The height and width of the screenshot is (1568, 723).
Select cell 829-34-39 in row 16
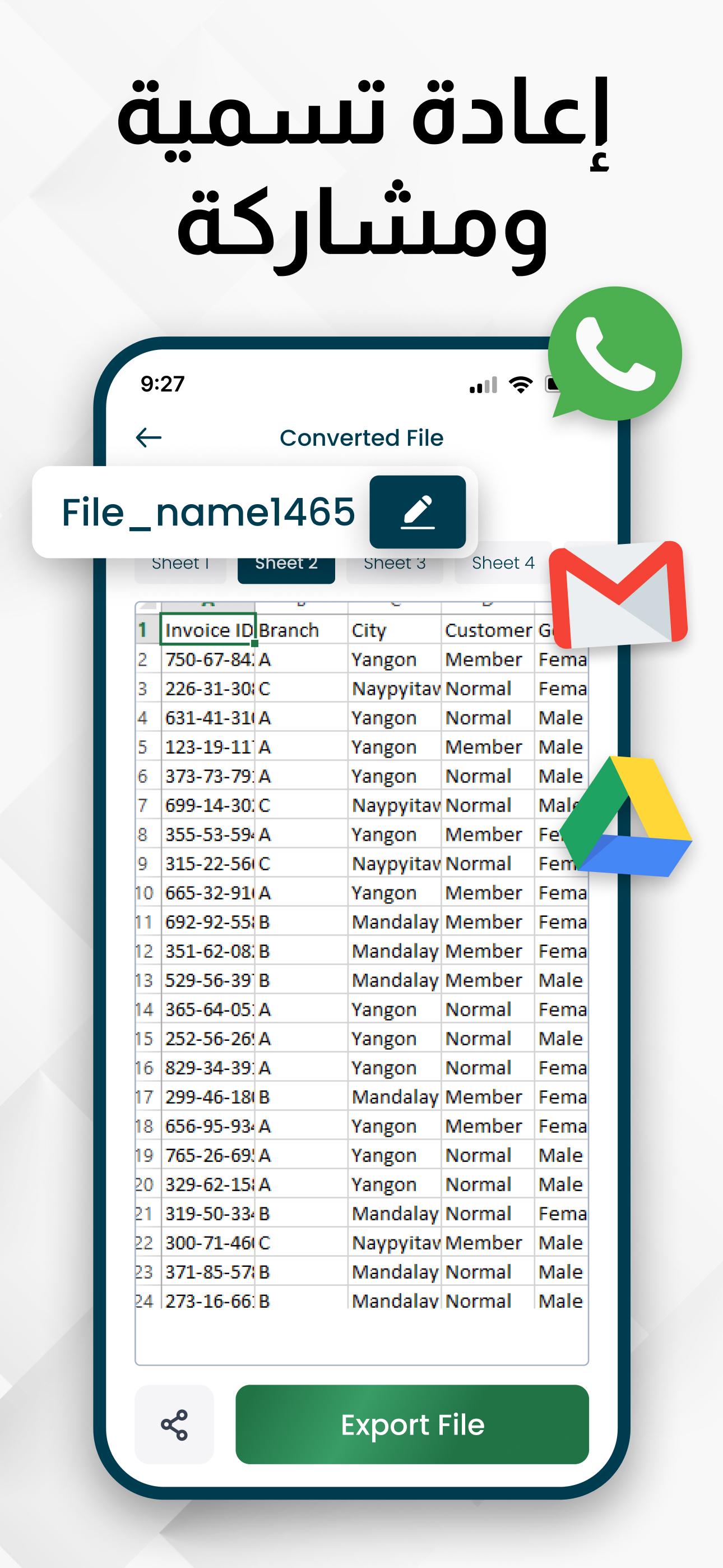pyautogui.click(x=207, y=1068)
